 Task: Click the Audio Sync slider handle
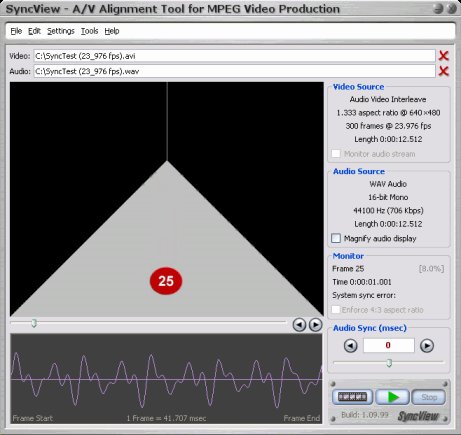tap(389, 362)
